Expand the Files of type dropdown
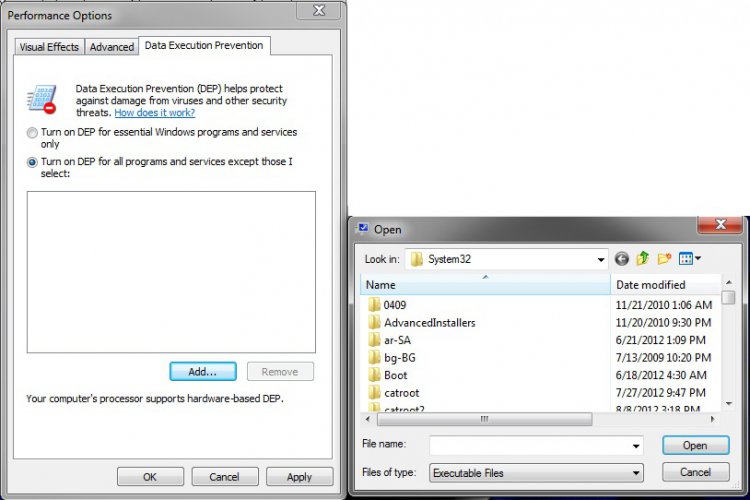The width and height of the screenshot is (750, 500). pyautogui.click(x=636, y=472)
